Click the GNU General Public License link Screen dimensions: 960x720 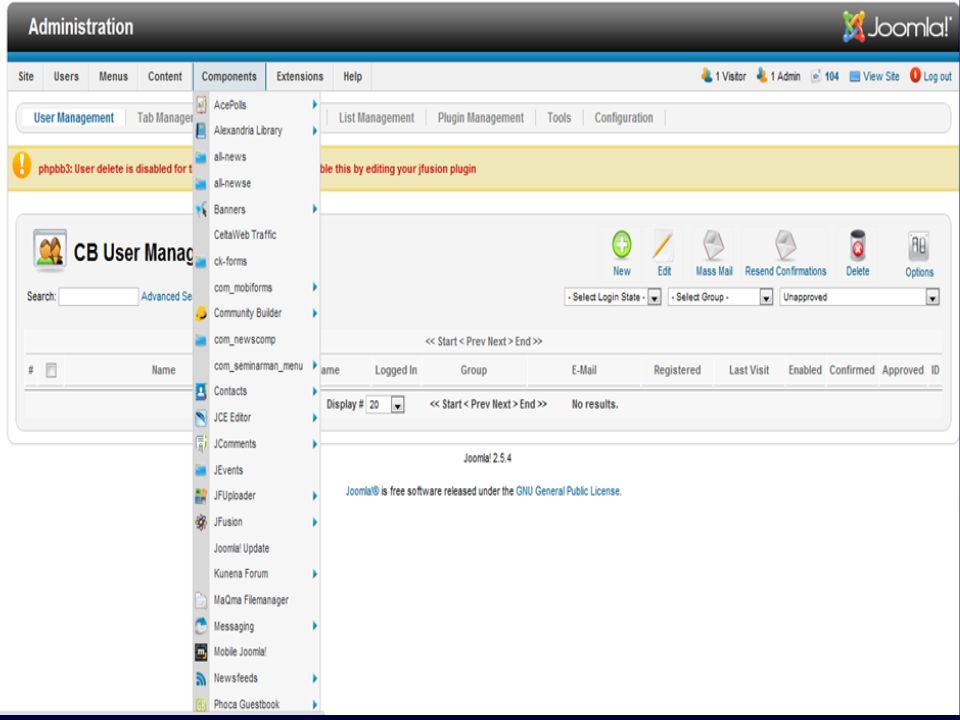[568, 491]
